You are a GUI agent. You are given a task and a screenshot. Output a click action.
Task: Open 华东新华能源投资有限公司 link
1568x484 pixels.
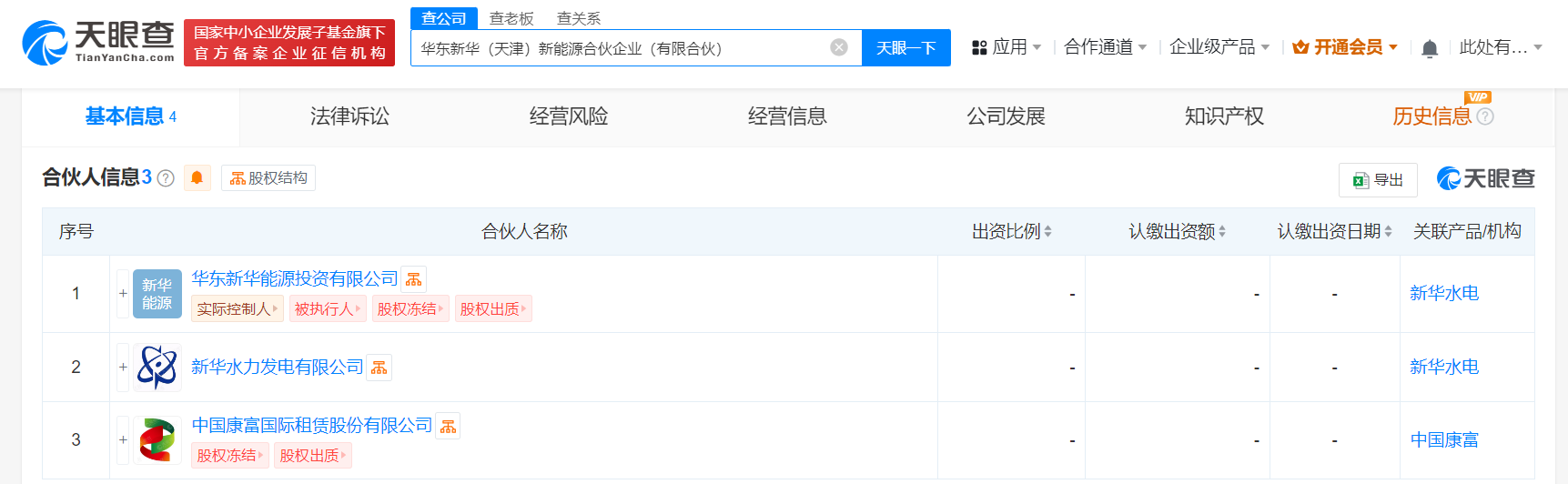tap(295, 279)
